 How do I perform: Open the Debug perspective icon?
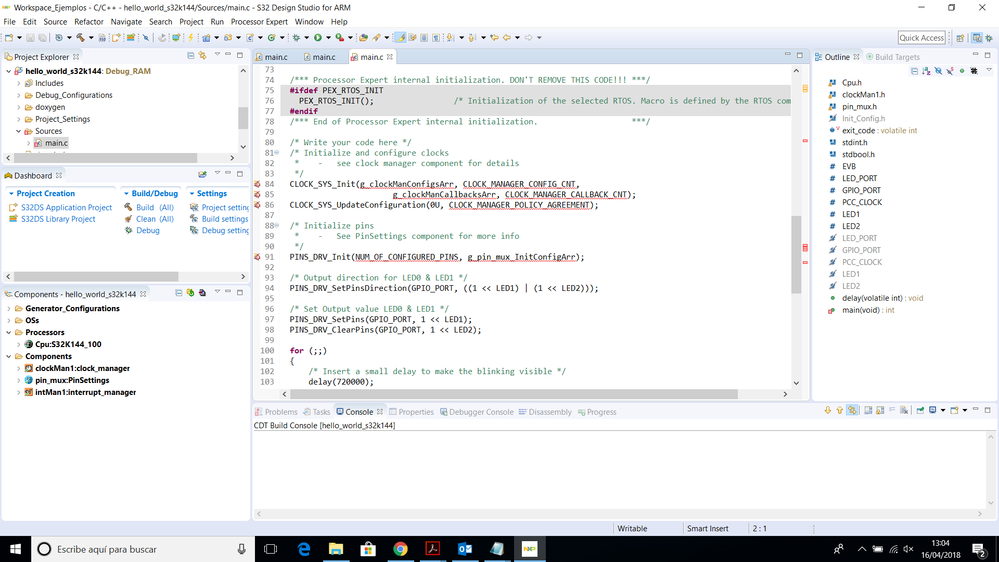coord(989,38)
